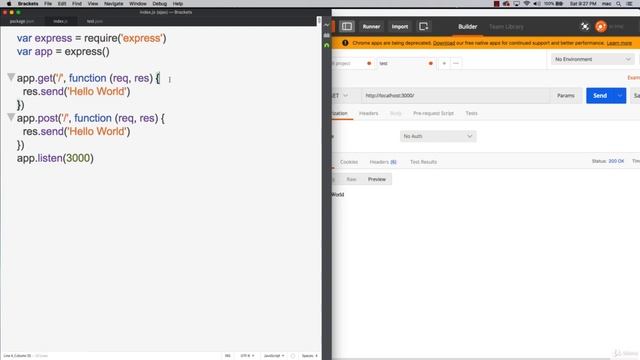Image resolution: width=640 pixels, height=360 pixels.
Task: Switch to the Team Library tab
Action: point(506,27)
